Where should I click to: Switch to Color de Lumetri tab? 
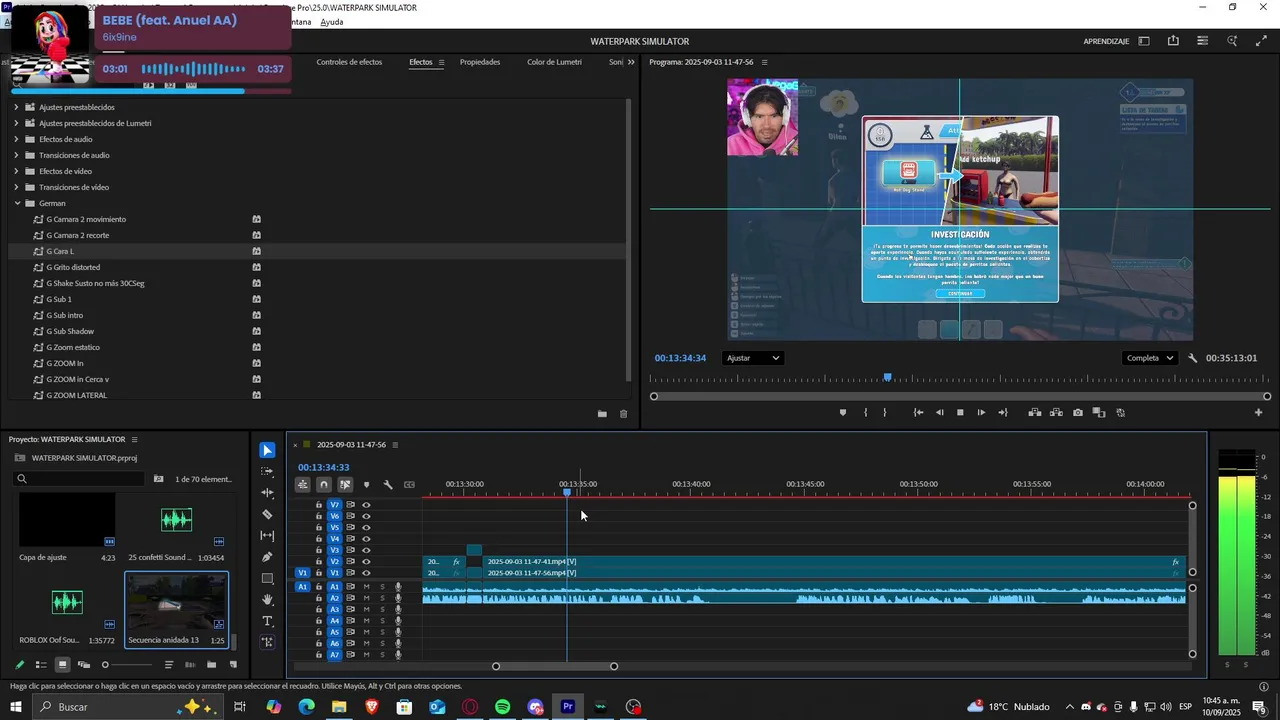pos(554,62)
